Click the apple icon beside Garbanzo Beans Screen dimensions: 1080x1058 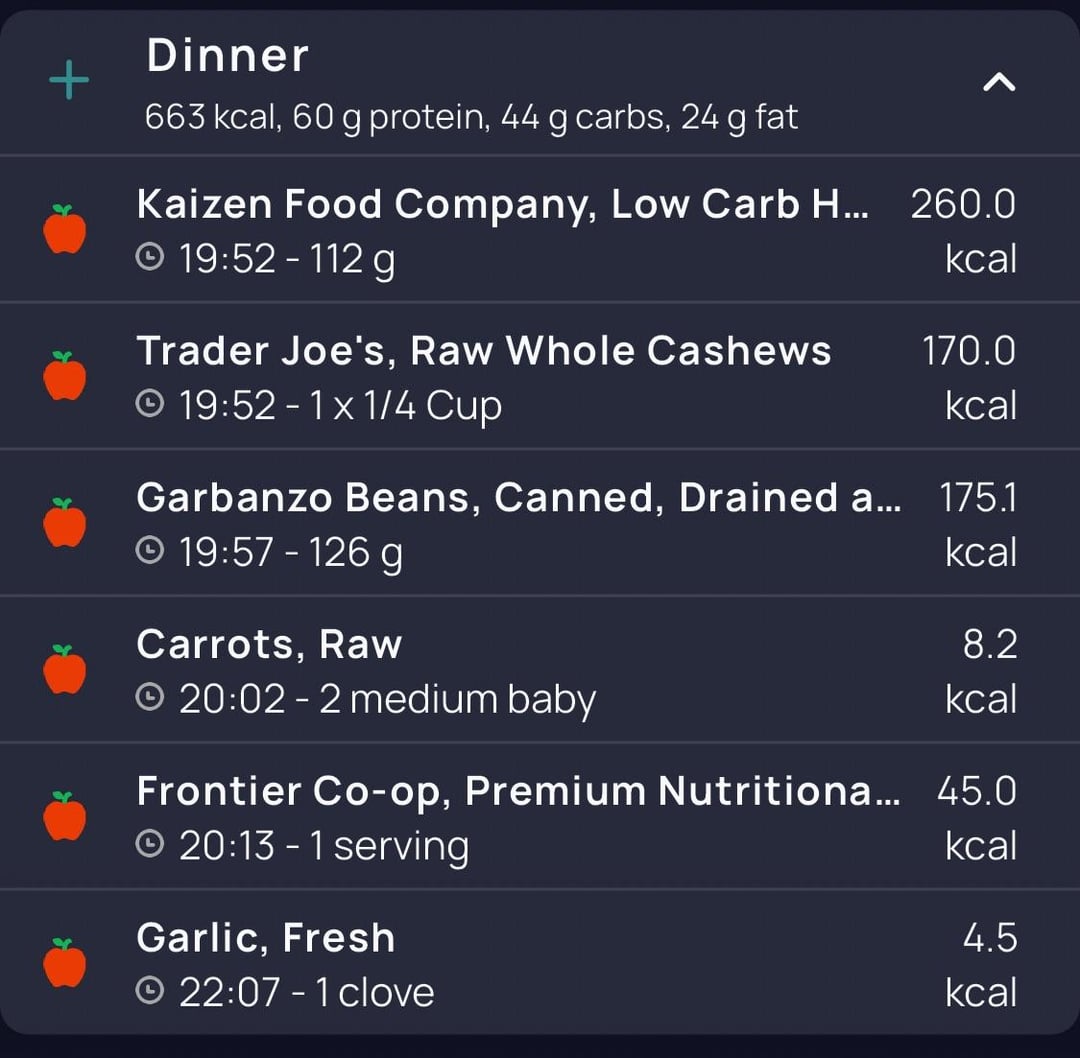click(x=65, y=524)
